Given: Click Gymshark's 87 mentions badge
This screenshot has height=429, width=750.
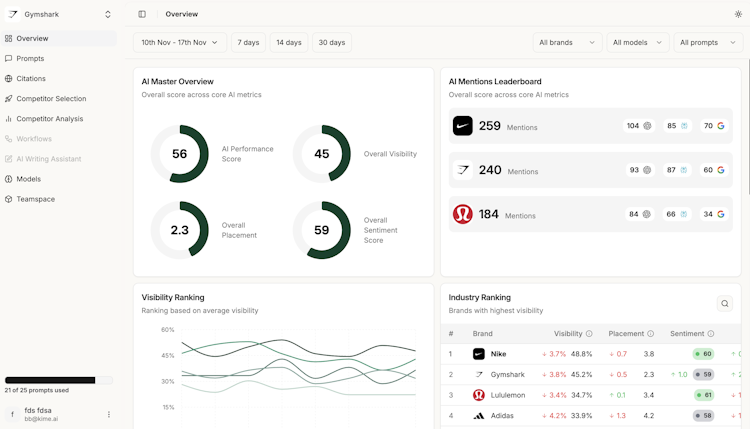Looking at the screenshot, I should point(677,170).
